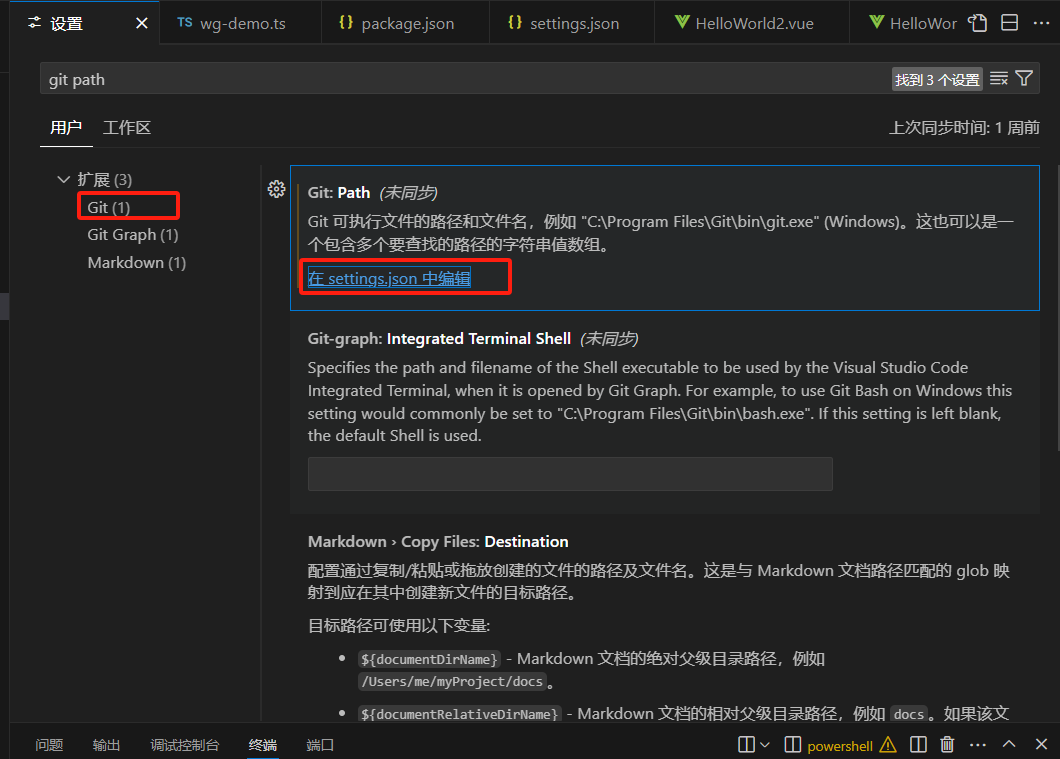Viewport: 1060px width, 759px height.
Task: Click the git path search field
Action: [466, 79]
